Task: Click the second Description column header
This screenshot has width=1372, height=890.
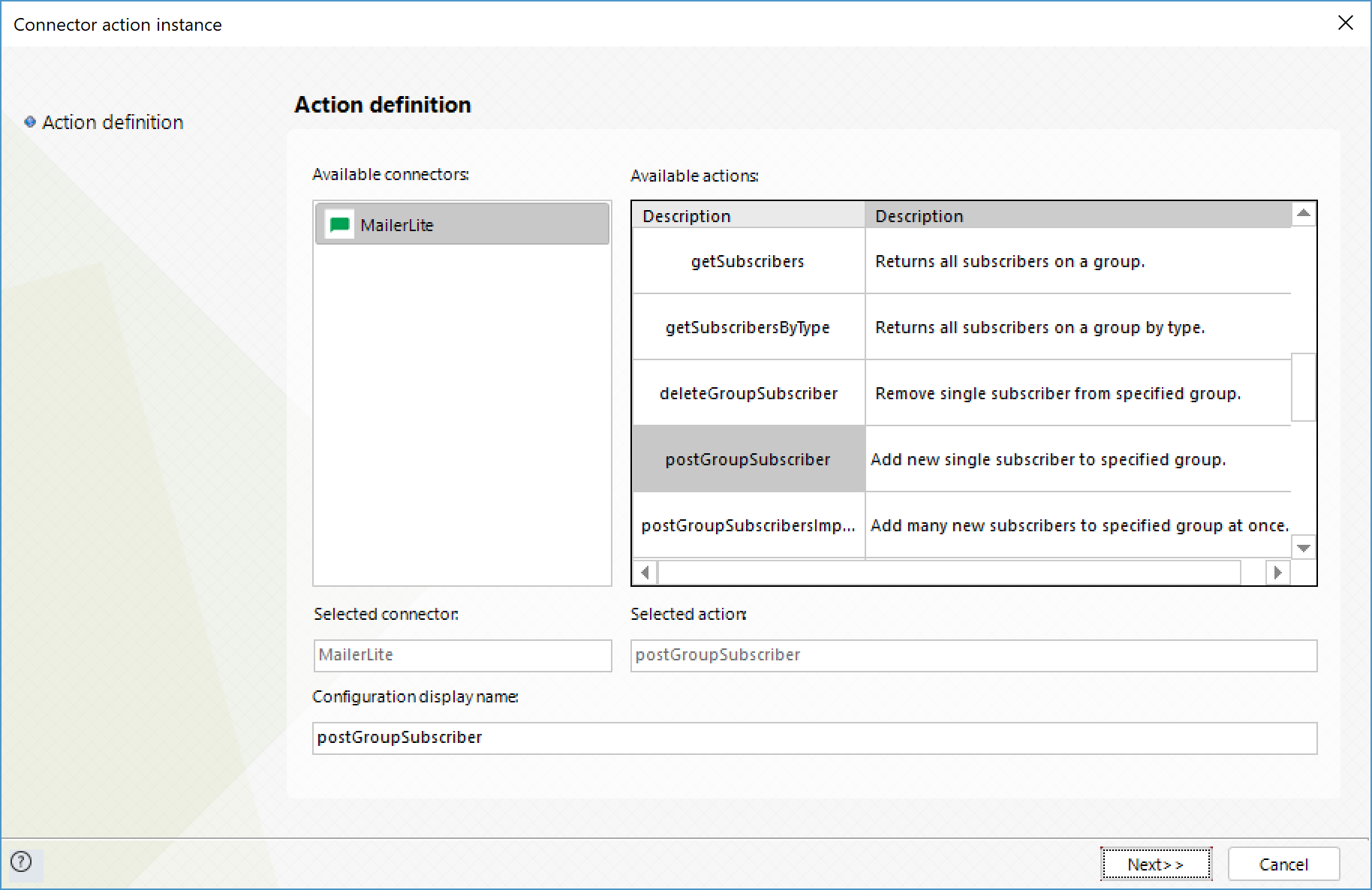Action: click(1078, 215)
